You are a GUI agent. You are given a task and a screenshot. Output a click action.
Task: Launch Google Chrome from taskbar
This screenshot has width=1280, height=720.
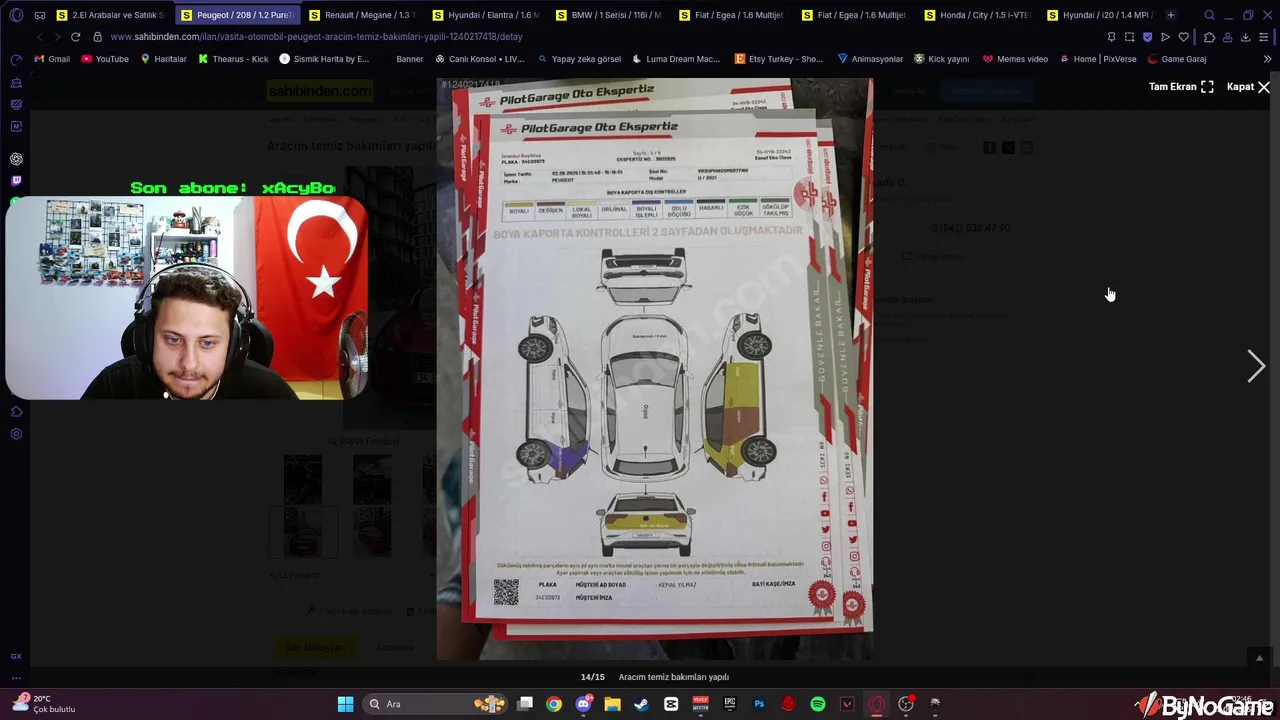point(554,704)
